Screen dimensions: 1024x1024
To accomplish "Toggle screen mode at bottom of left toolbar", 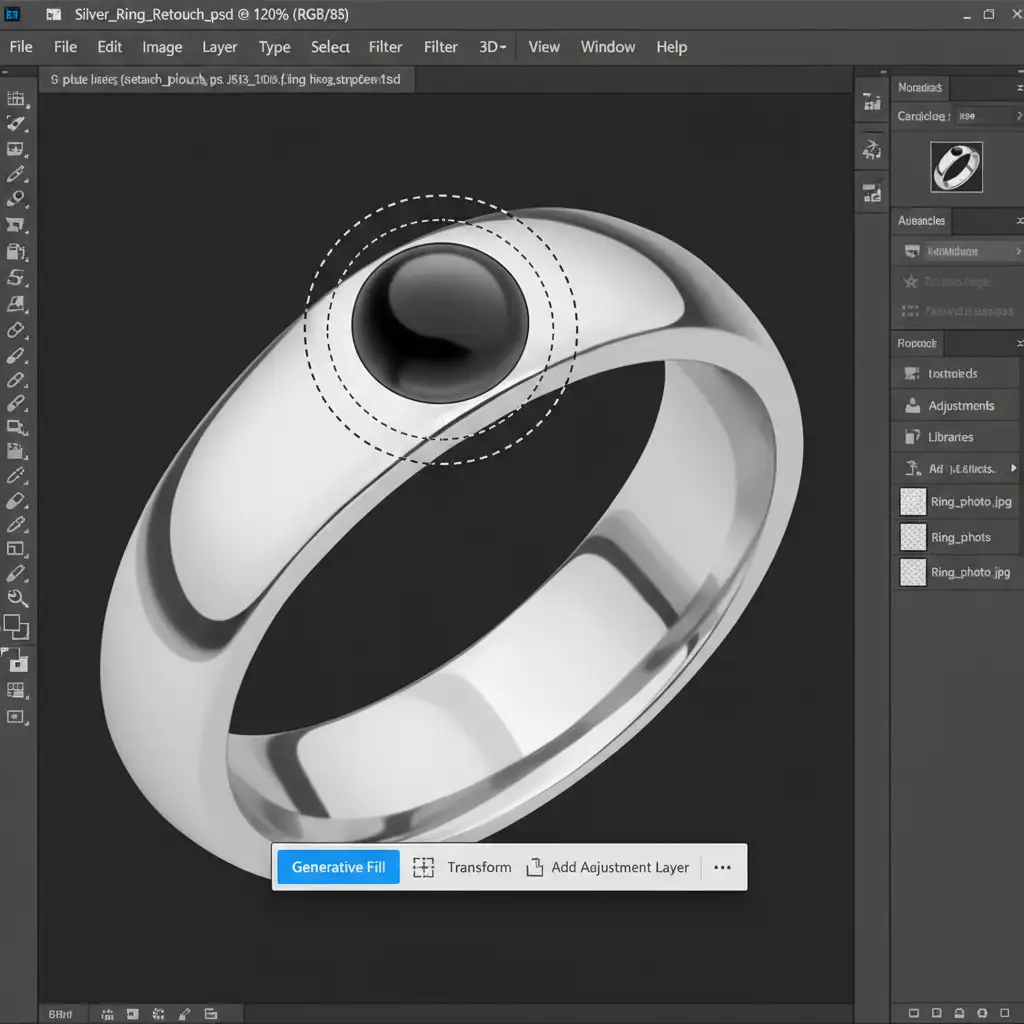I will [16, 717].
